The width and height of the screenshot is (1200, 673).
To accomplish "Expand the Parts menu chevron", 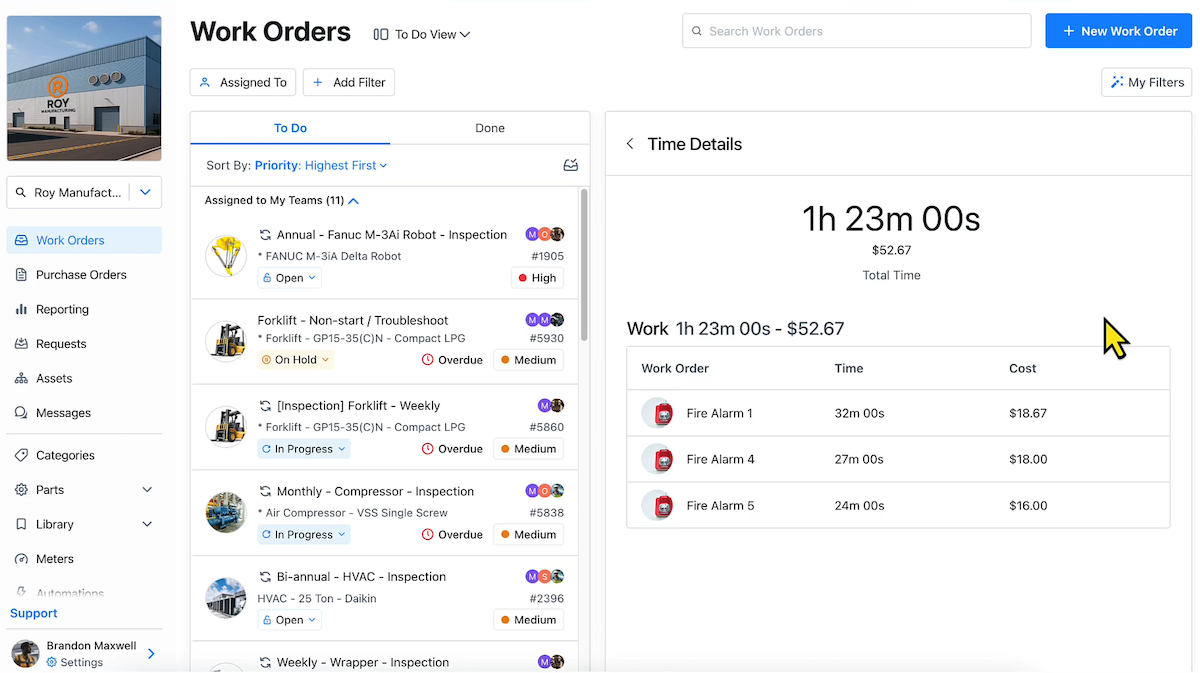I will click(147, 490).
